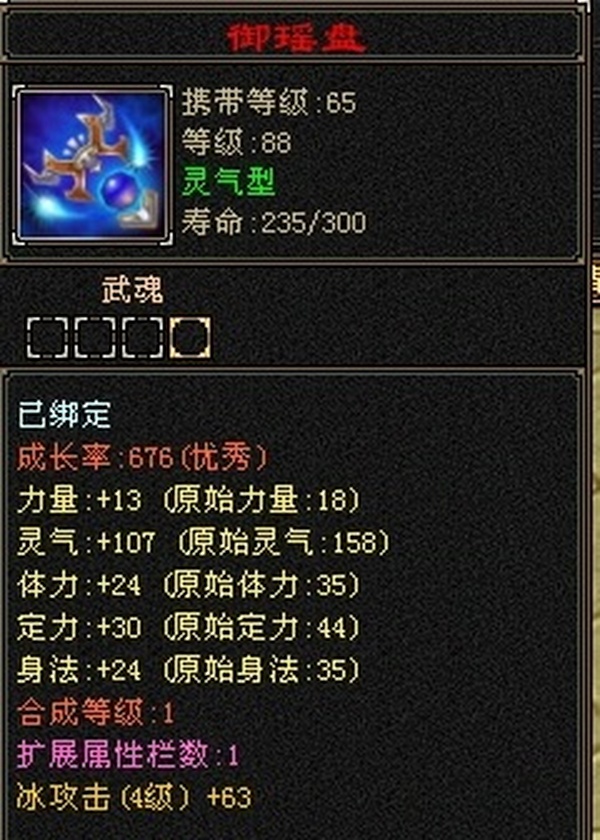Click the 已绑定 bound status text
Screen dimensions: 600x840
(x=64, y=415)
